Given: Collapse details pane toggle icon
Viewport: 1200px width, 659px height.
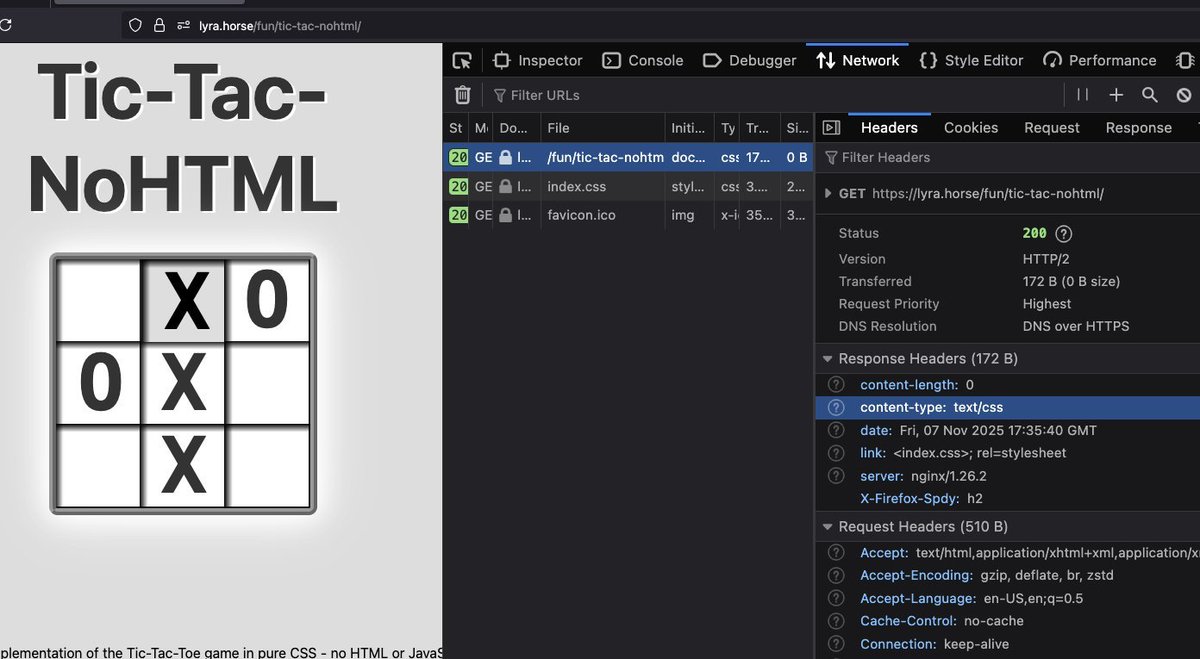Looking at the screenshot, I should tap(831, 127).
